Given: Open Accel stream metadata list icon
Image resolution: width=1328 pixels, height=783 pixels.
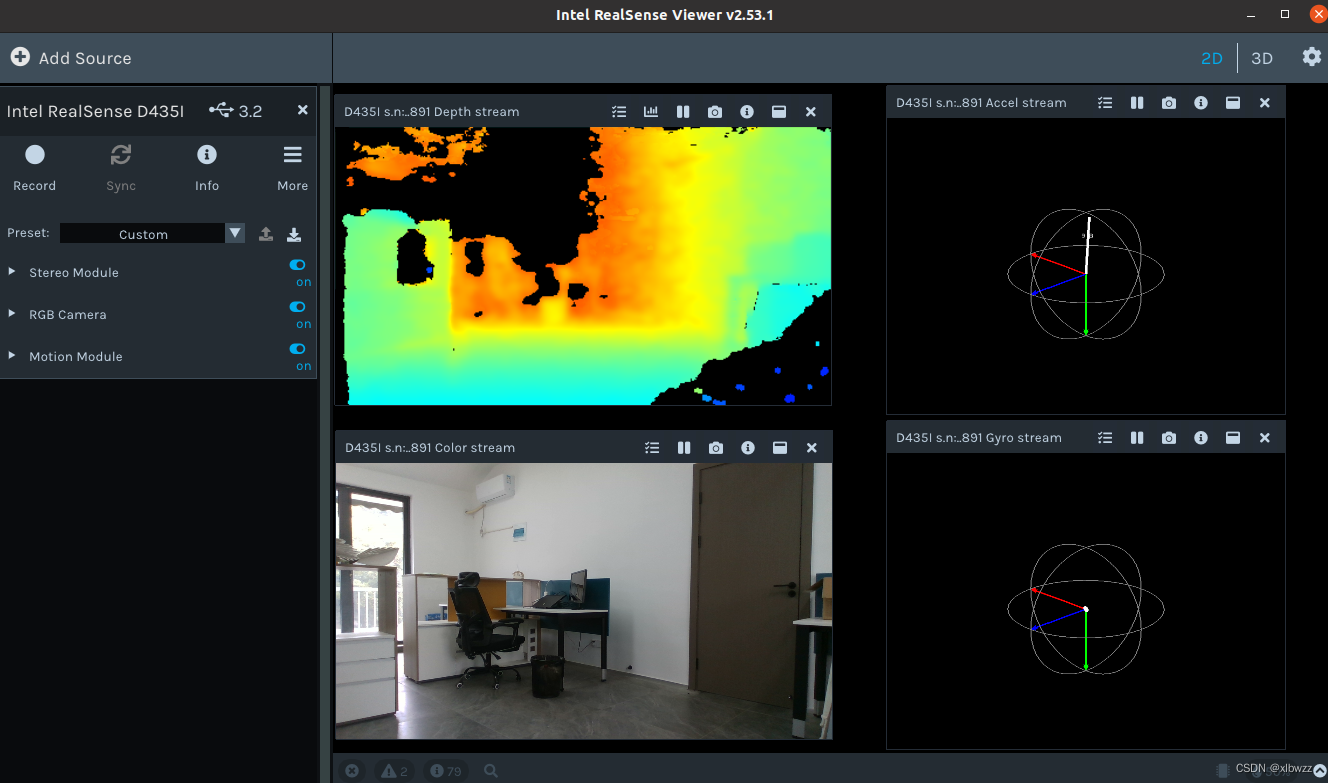Looking at the screenshot, I should (1105, 103).
